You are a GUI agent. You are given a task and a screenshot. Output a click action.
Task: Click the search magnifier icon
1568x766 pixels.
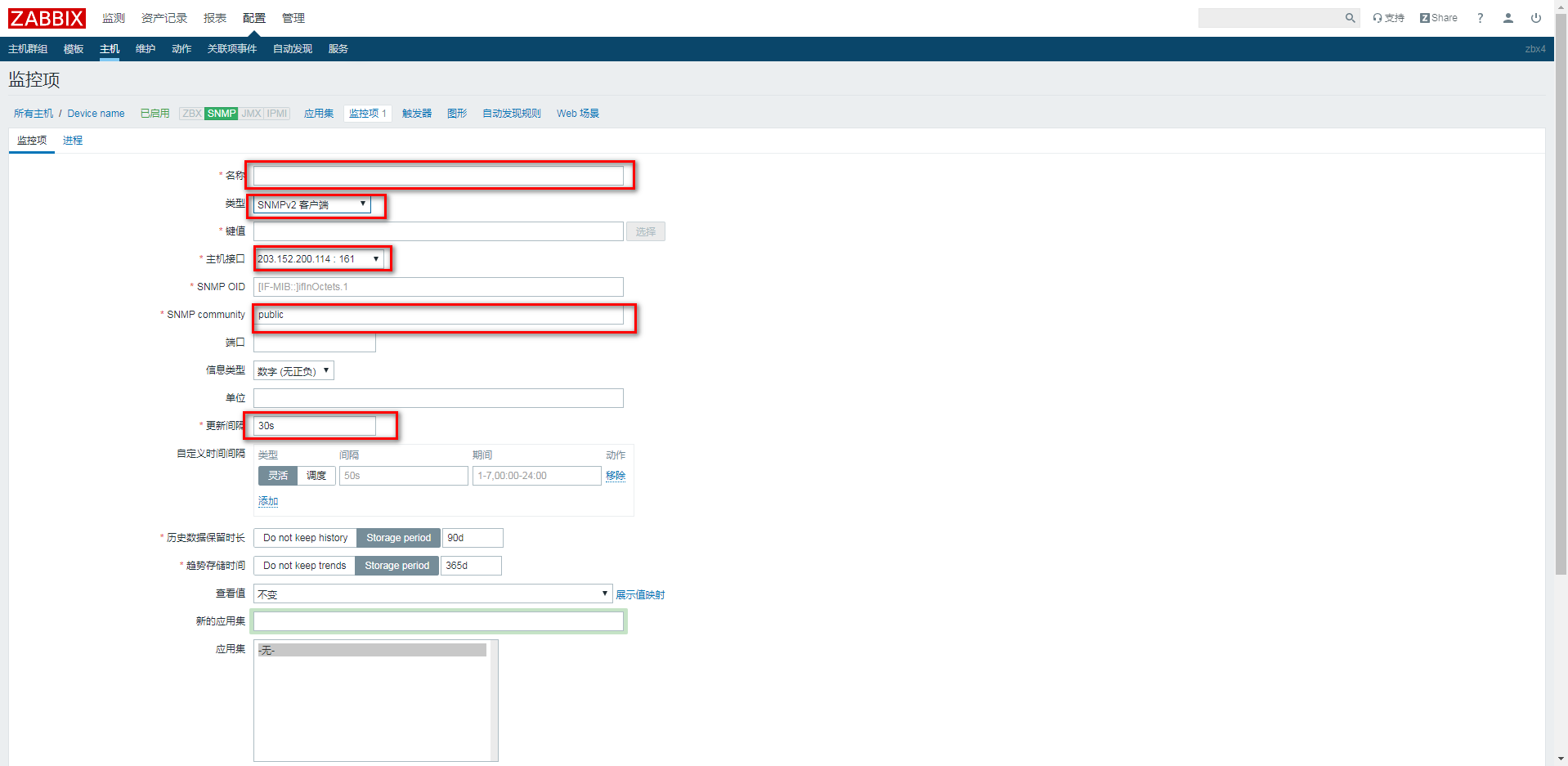coord(1350,18)
